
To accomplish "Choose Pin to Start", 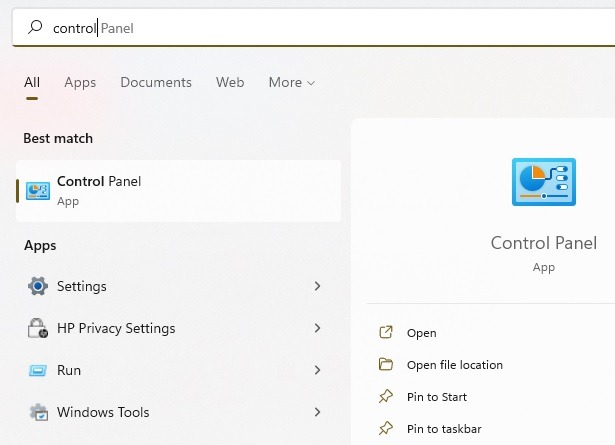I will [x=437, y=397].
